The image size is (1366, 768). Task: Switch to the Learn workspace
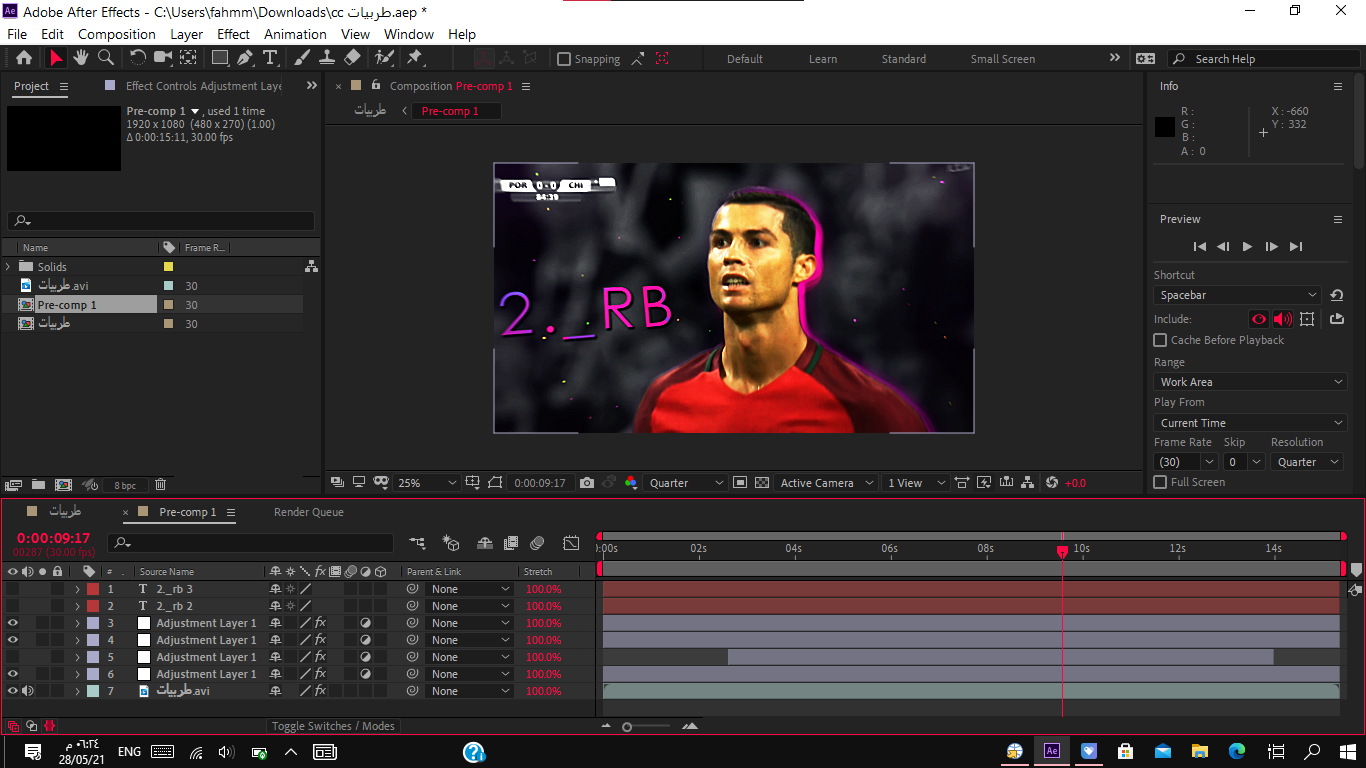pyautogui.click(x=823, y=59)
